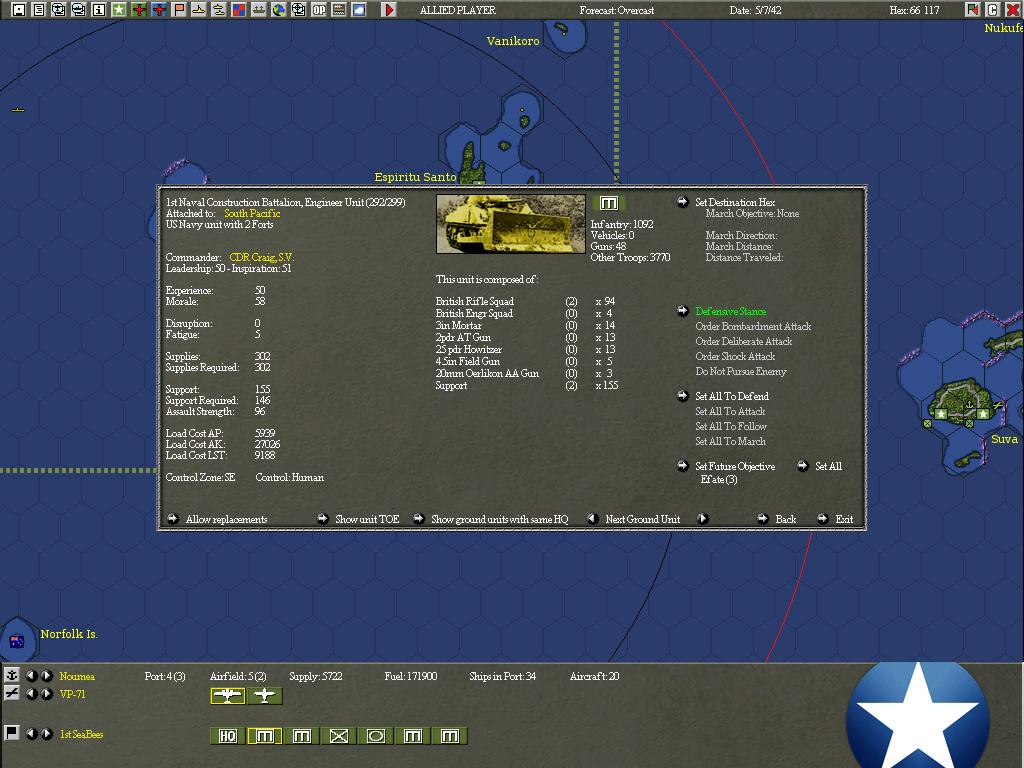Click the red and blue squares toolbar icon
Screen dimensions: 1024x768
(239, 10)
